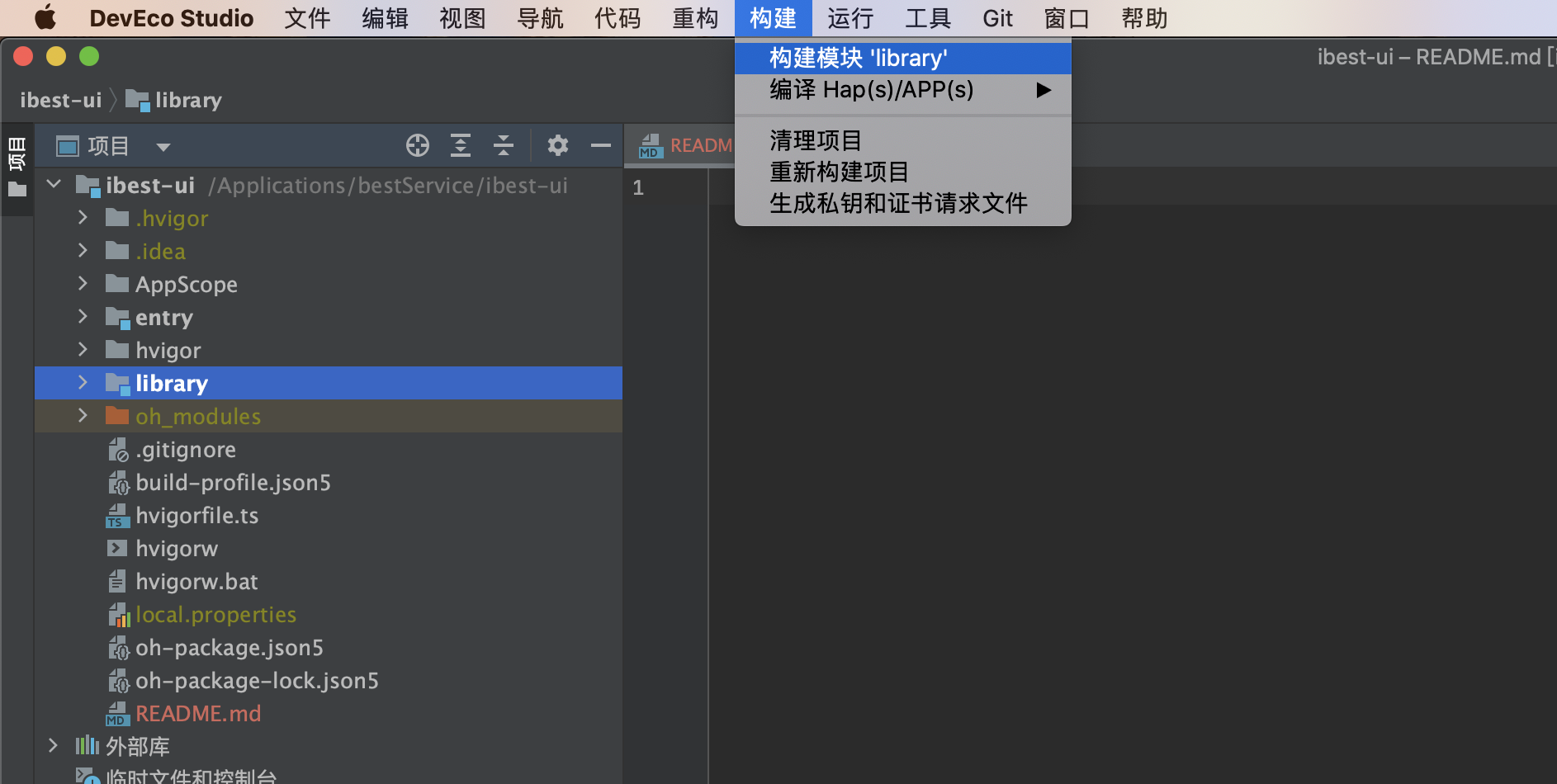
Task: Open the 工具 menu
Action: [928, 18]
